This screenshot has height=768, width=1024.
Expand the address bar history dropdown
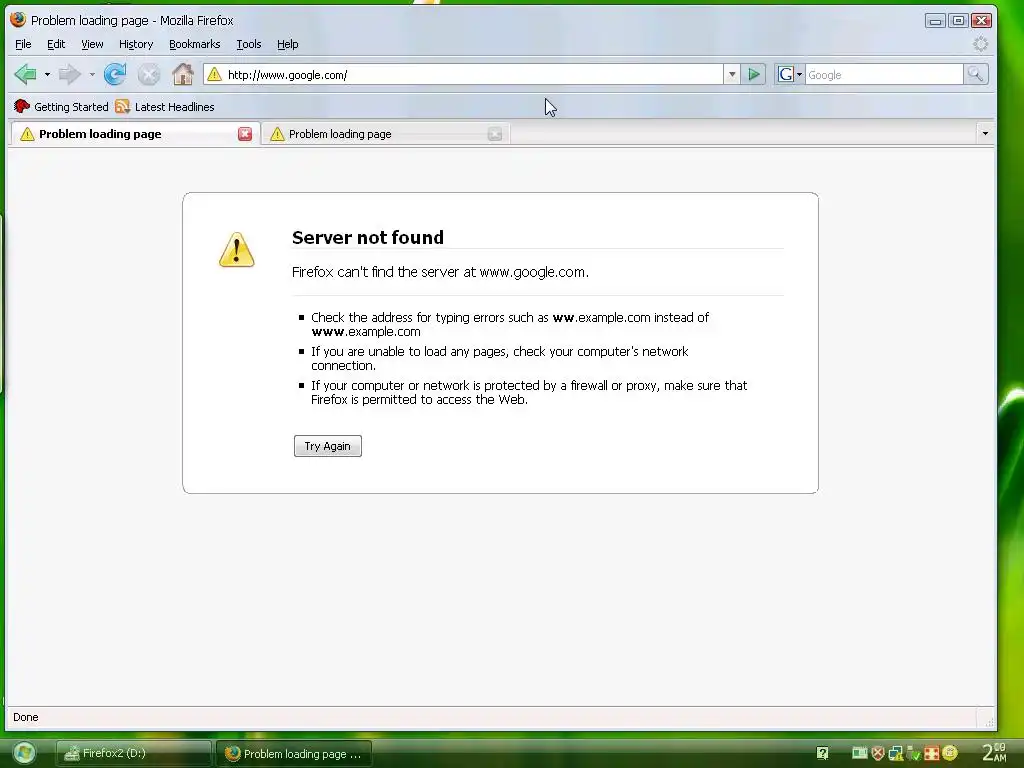pyautogui.click(x=732, y=74)
